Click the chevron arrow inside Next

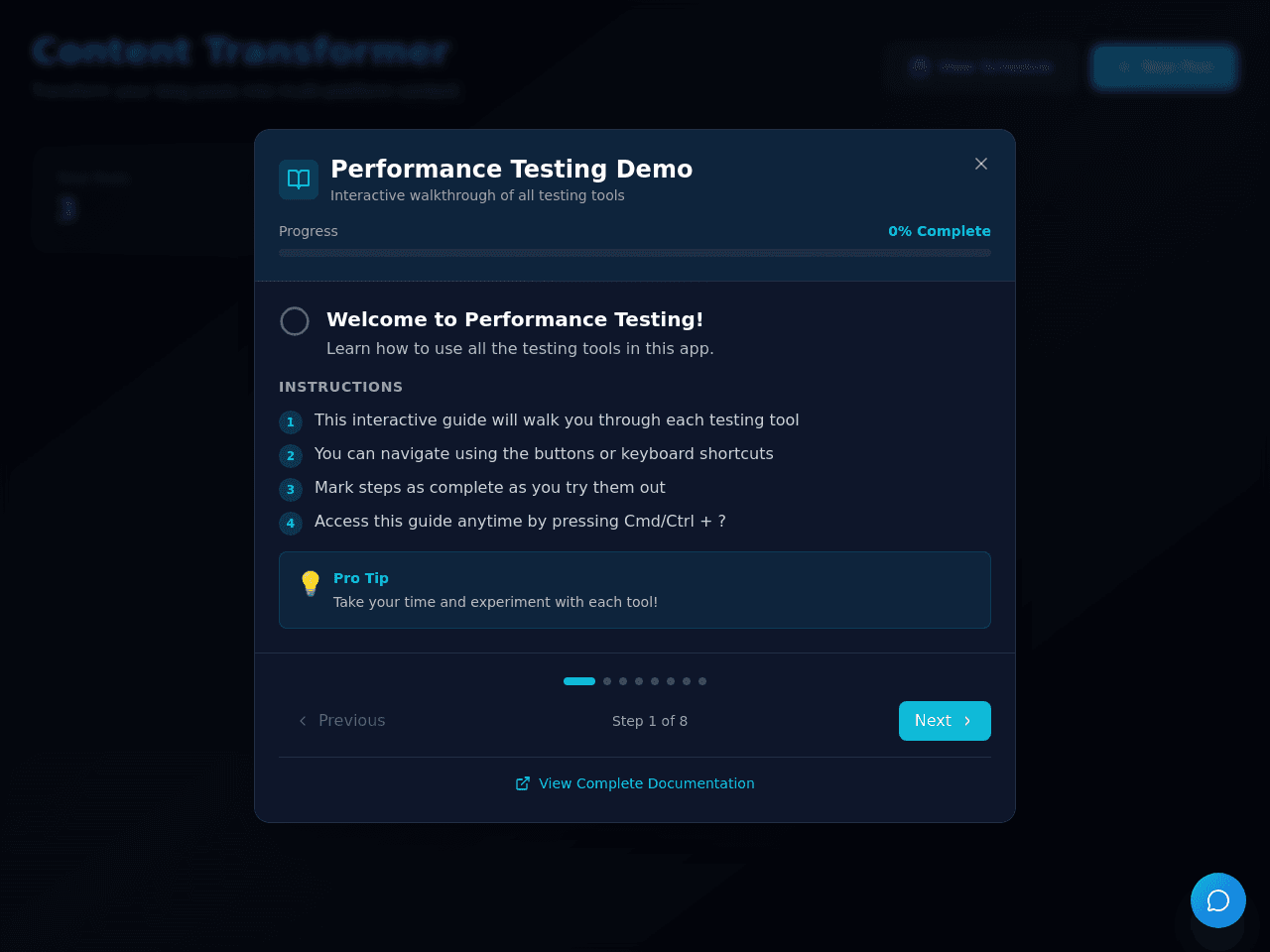point(967,721)
